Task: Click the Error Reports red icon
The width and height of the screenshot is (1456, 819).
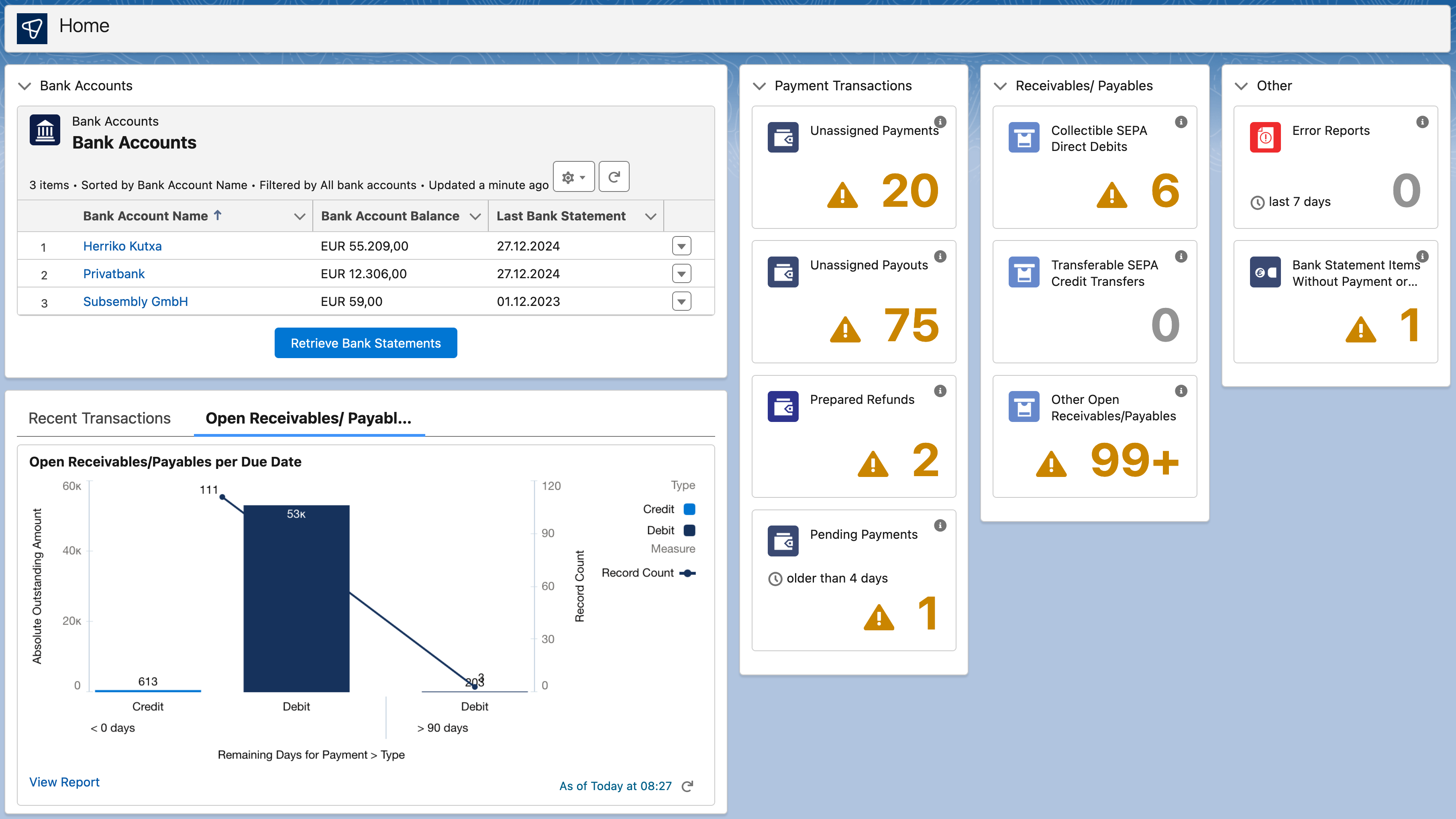Action: click(x=1265, y=137)
